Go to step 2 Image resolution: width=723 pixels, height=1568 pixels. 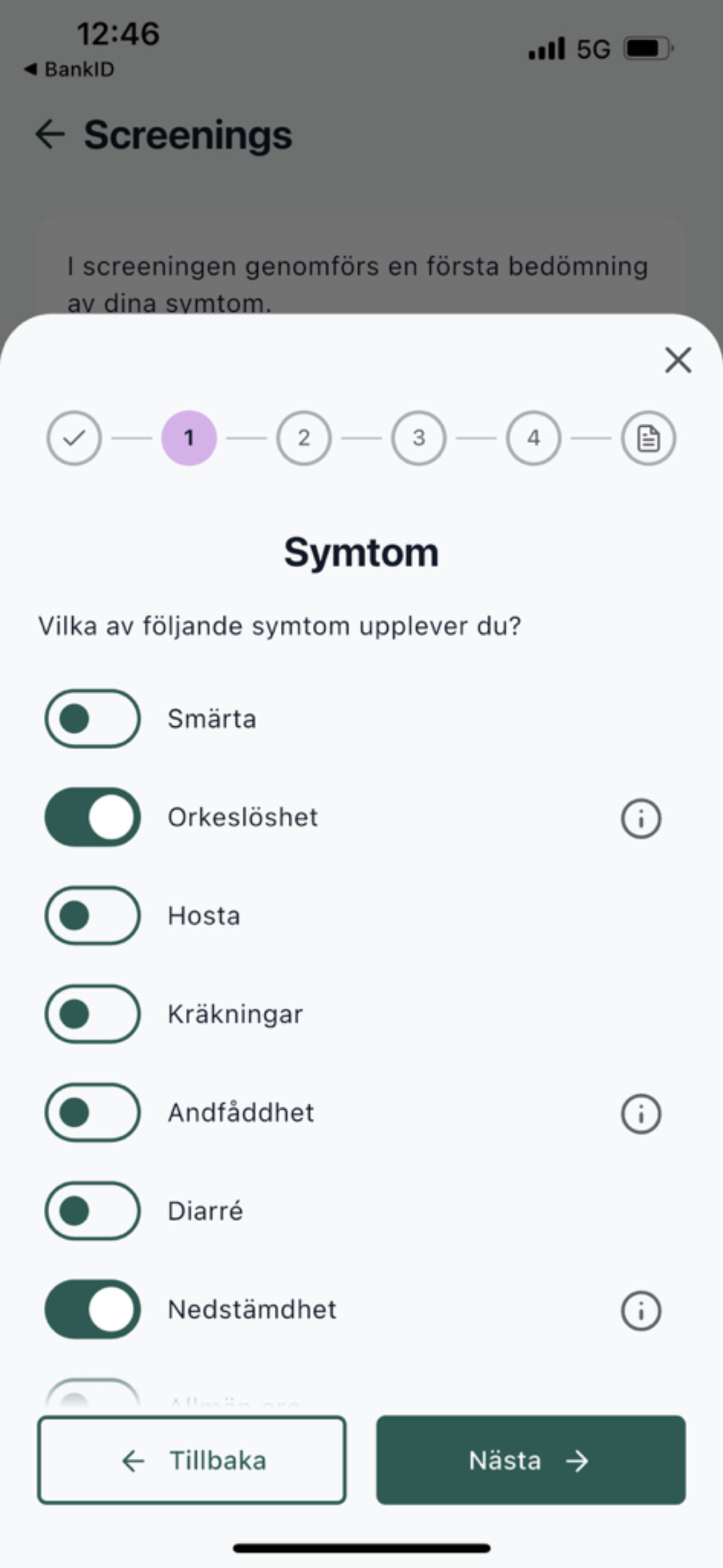304,437
